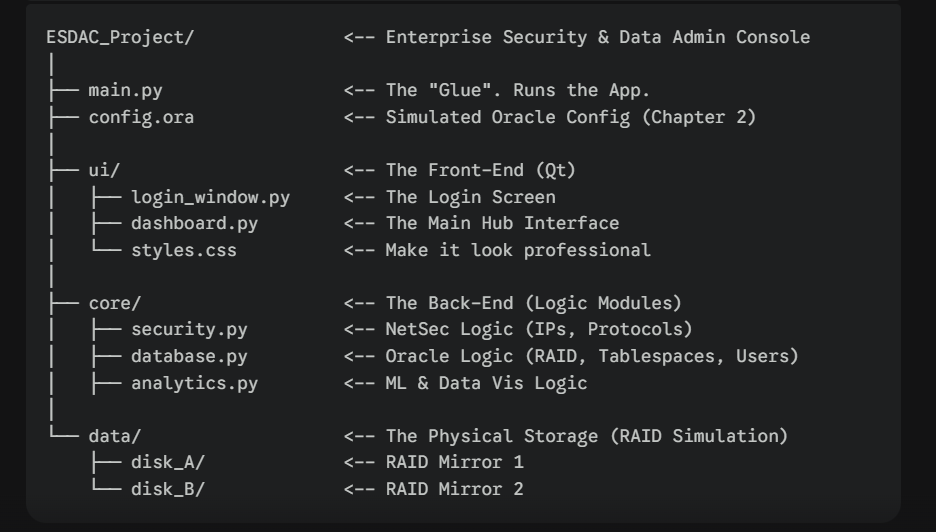Click the 'RAID Mirror 2' comment text
The height and width of the screenshot is (532, 936).
454,490
